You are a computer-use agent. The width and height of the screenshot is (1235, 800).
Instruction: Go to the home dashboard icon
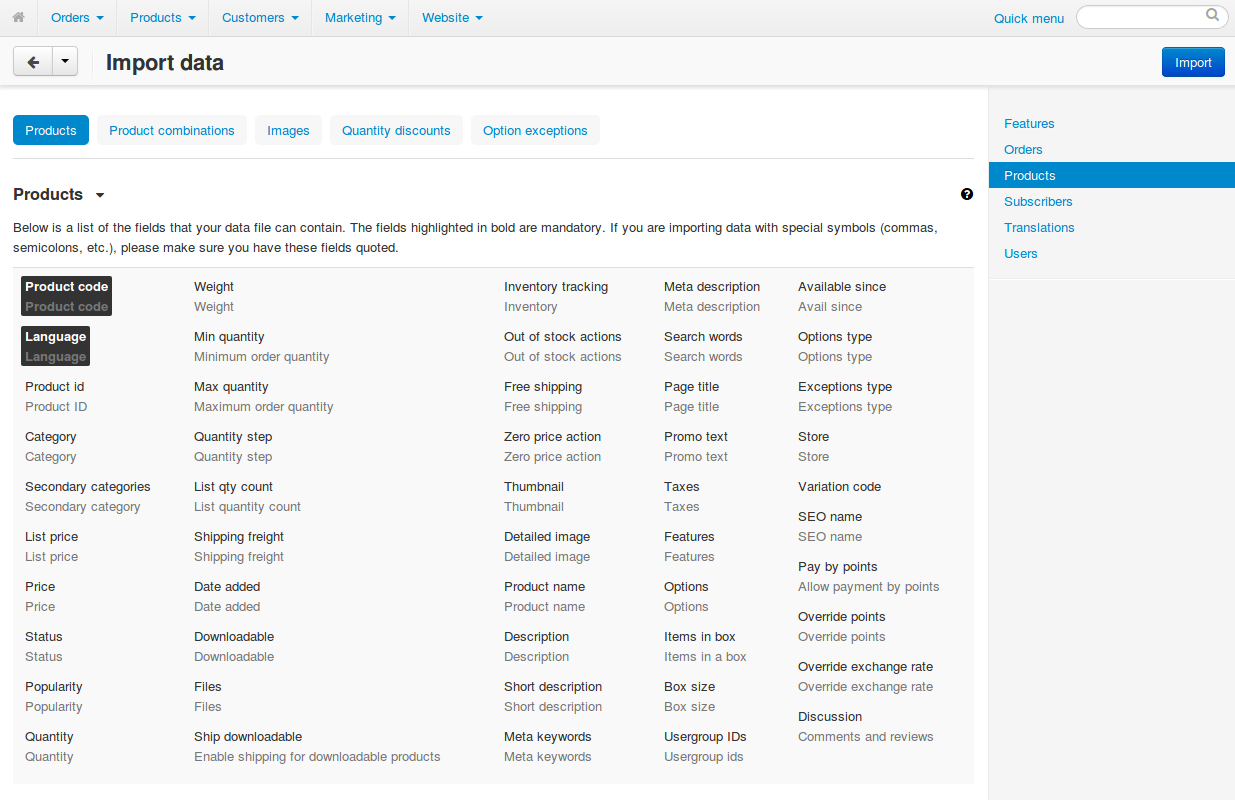(x=18, y=18)
